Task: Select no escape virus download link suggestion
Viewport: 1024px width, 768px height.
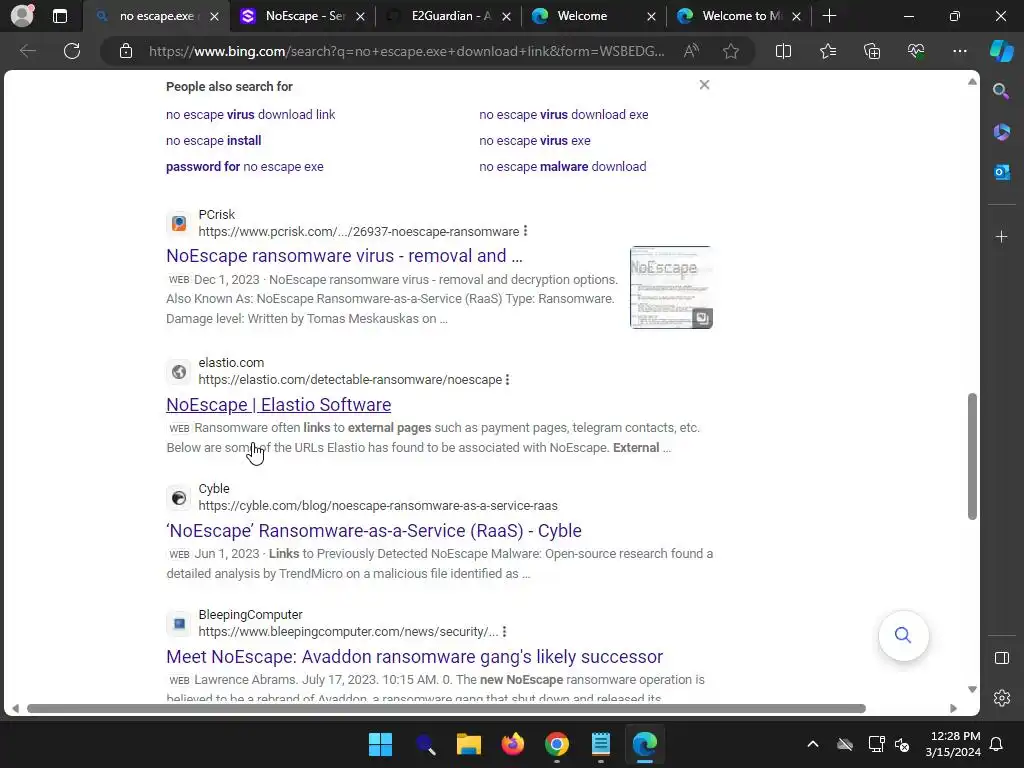Action: click(x=250, y=114)
